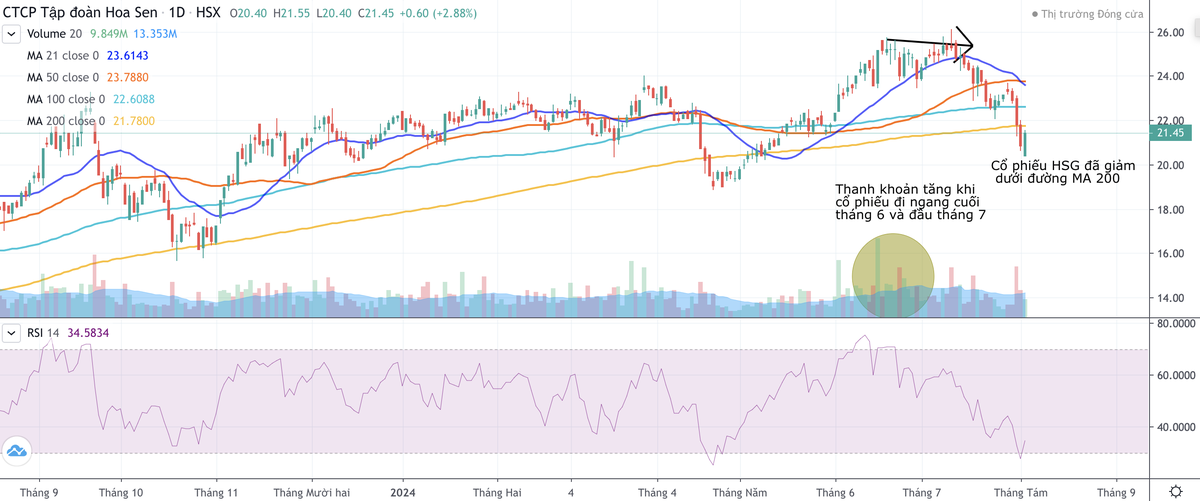The image size is (1200, 501).
Task: Select the MA 21 close indicator
Action: click(x=62, y=56)
